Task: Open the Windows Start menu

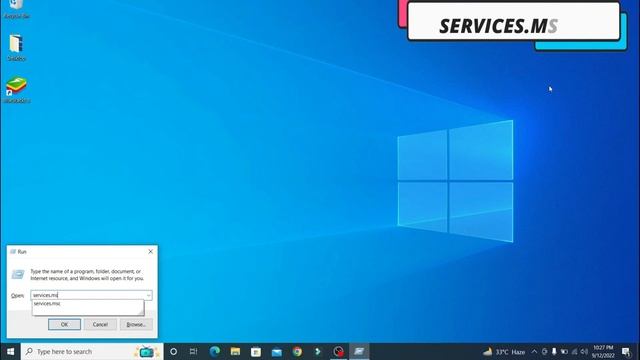Action: coord(11,351)
